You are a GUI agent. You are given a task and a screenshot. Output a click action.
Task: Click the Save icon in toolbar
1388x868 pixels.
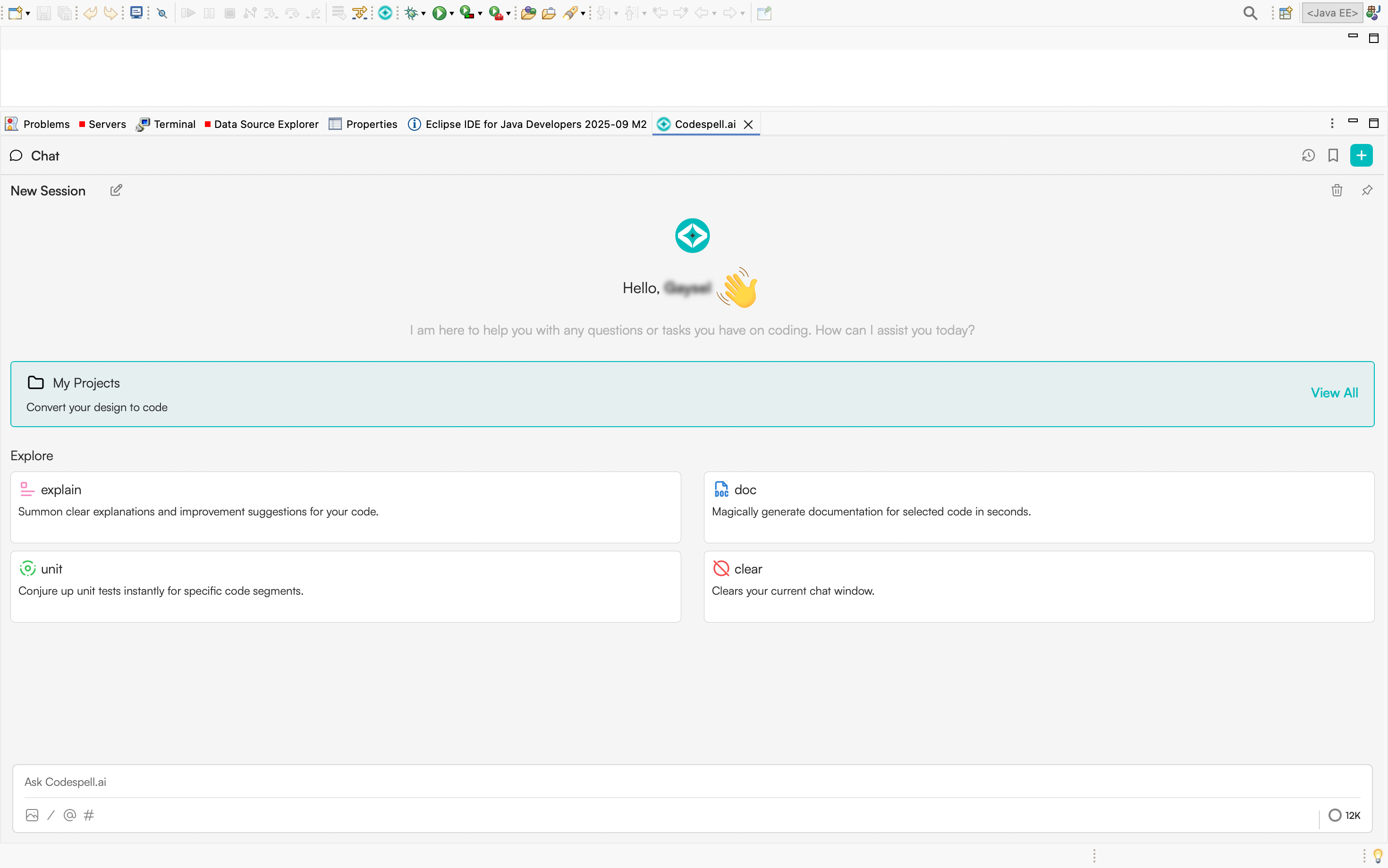[x=43, y=13]
